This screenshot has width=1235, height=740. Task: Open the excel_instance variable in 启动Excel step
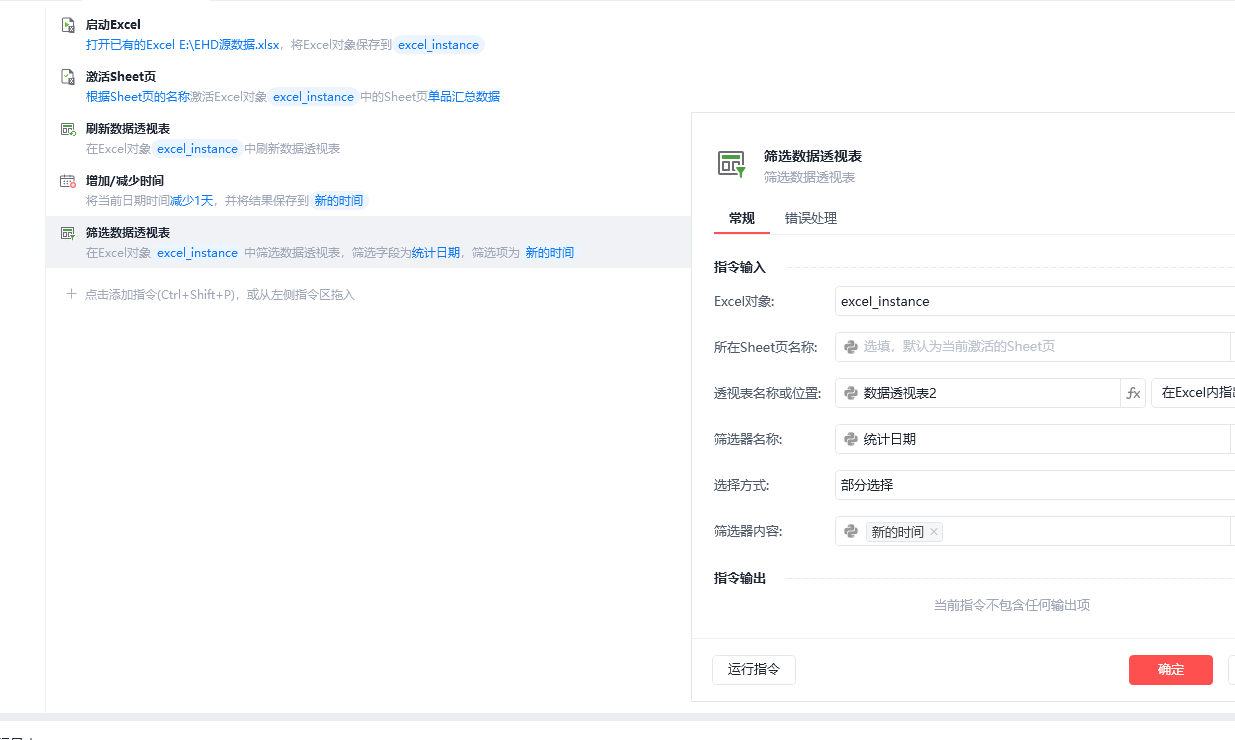click(x=438, y=45)
